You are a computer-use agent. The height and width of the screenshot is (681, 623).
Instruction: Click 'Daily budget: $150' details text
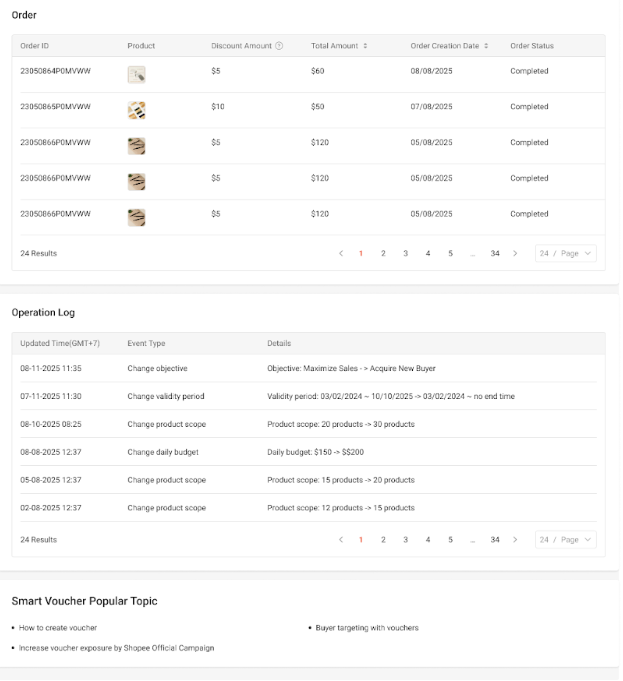point(315,452)
